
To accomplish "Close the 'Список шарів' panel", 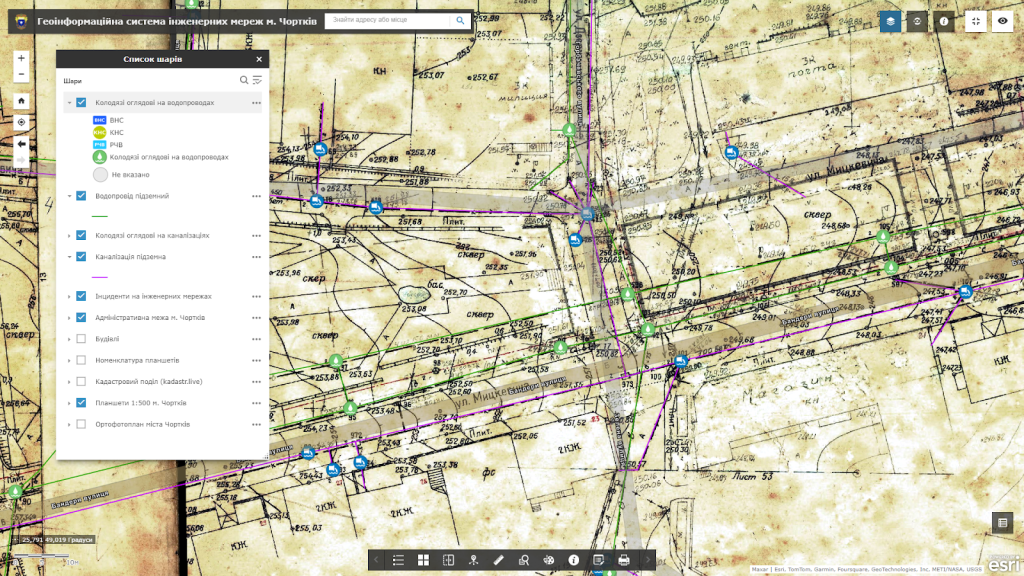I will point(259,59).
